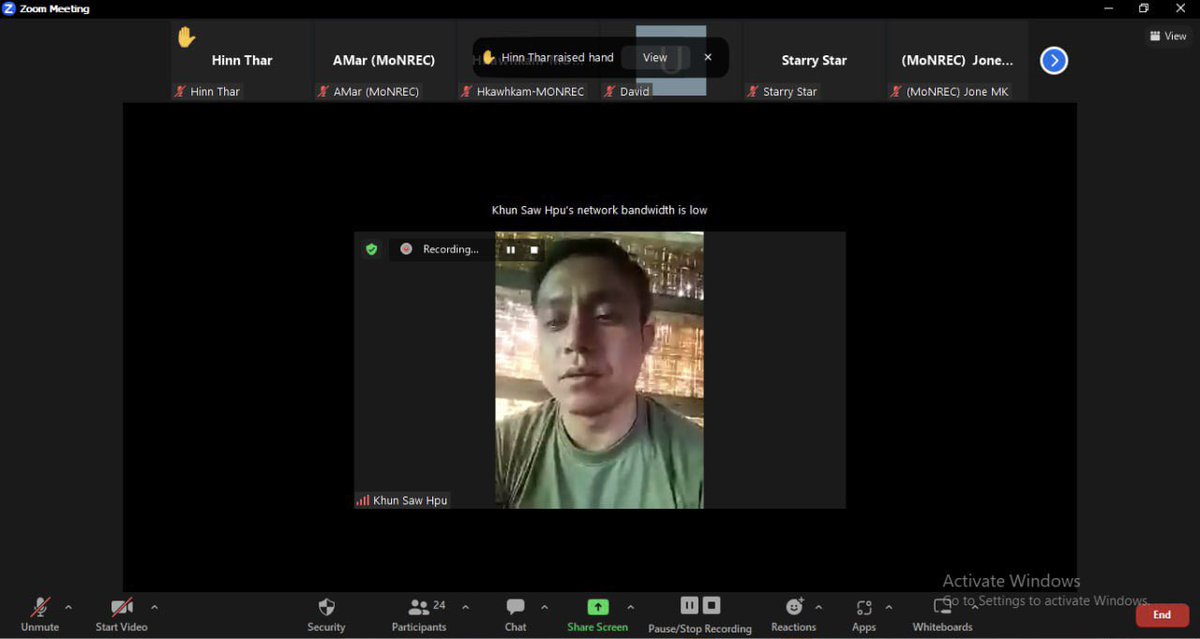
Task: Open audio options arrow next to Unmute
Action: coord(68,607)
